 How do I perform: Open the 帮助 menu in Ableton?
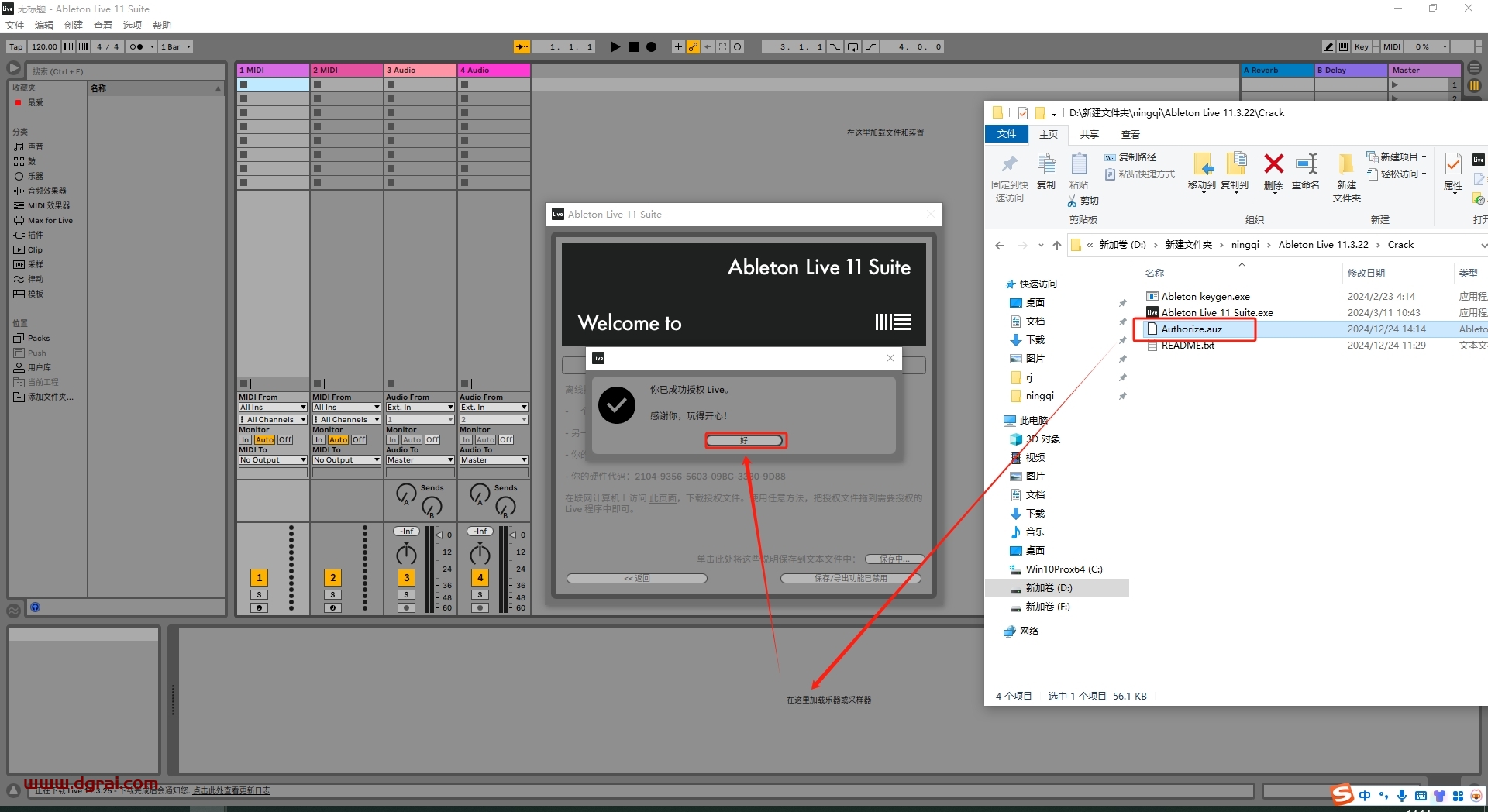162,25
